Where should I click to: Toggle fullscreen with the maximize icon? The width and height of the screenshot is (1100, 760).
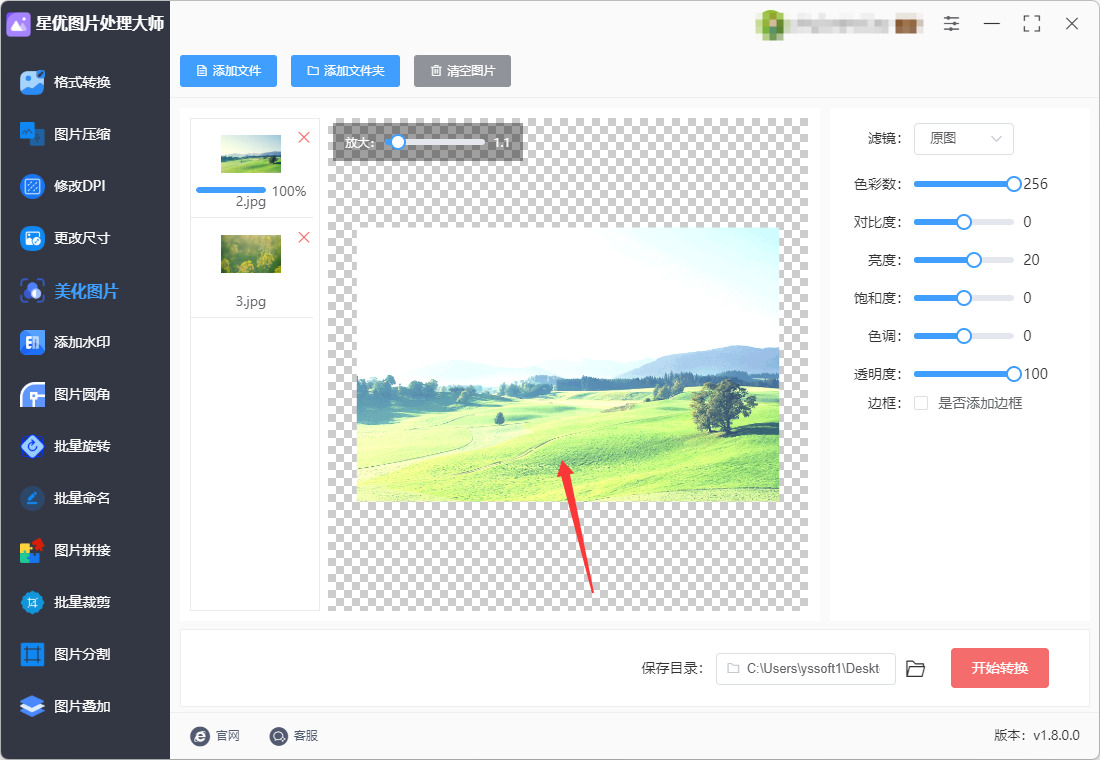tap(1031, 24)
